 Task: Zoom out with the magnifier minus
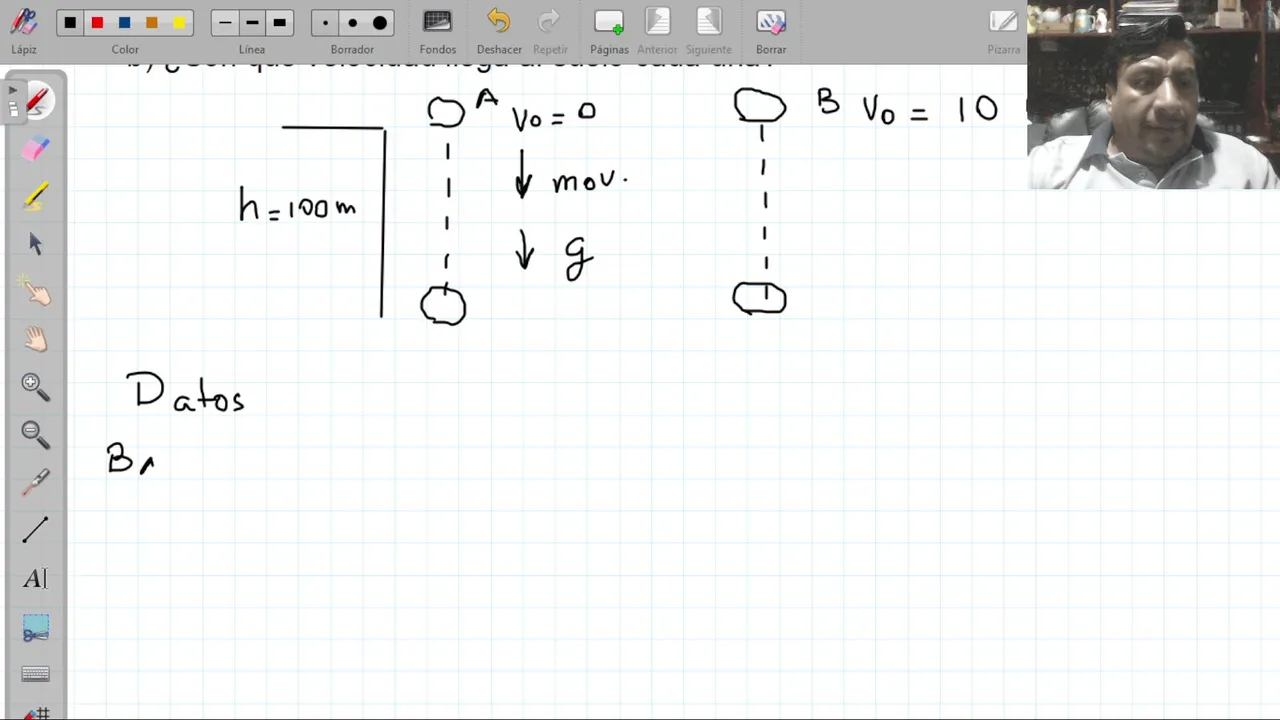pyautogui.click(x=35, y=434)
